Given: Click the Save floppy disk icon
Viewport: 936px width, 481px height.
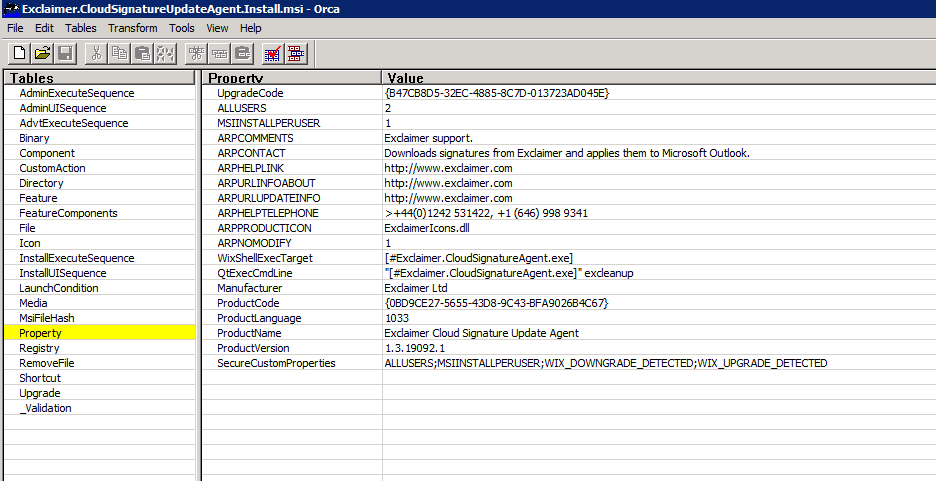Looking at the screenshot, I should tap(65, 53).
